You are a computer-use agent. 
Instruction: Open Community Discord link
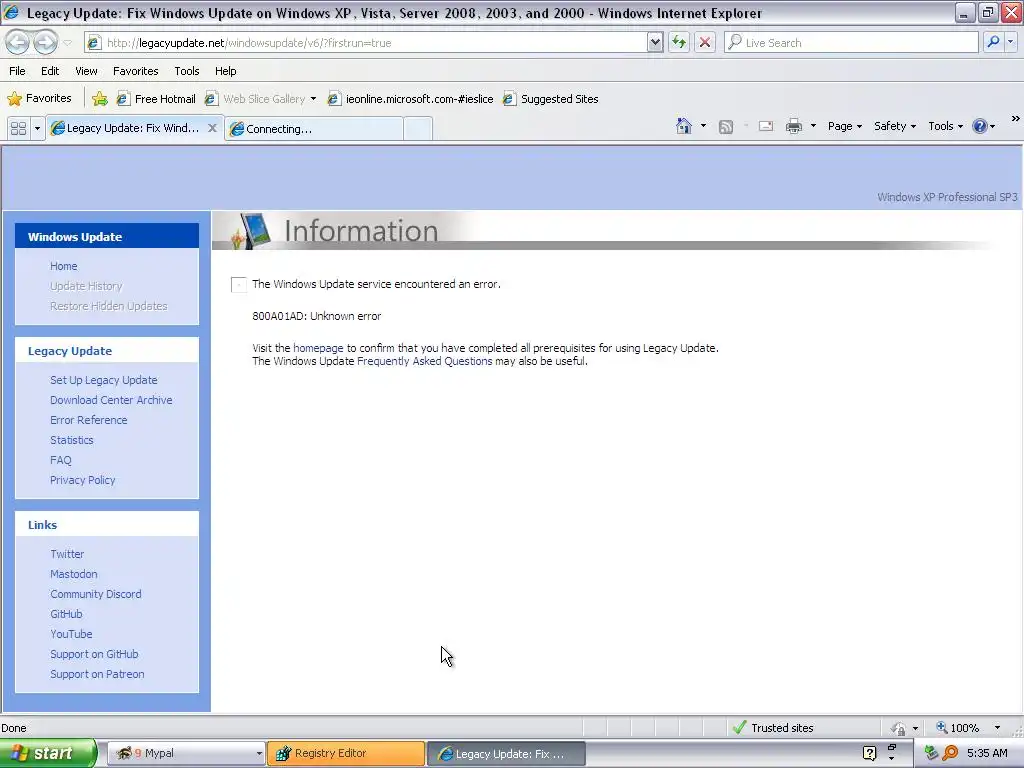[x=96, y=594]
